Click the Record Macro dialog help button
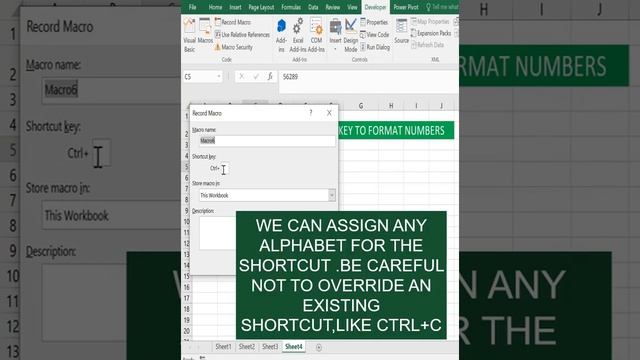640x360 pixels. pos(311,113)
